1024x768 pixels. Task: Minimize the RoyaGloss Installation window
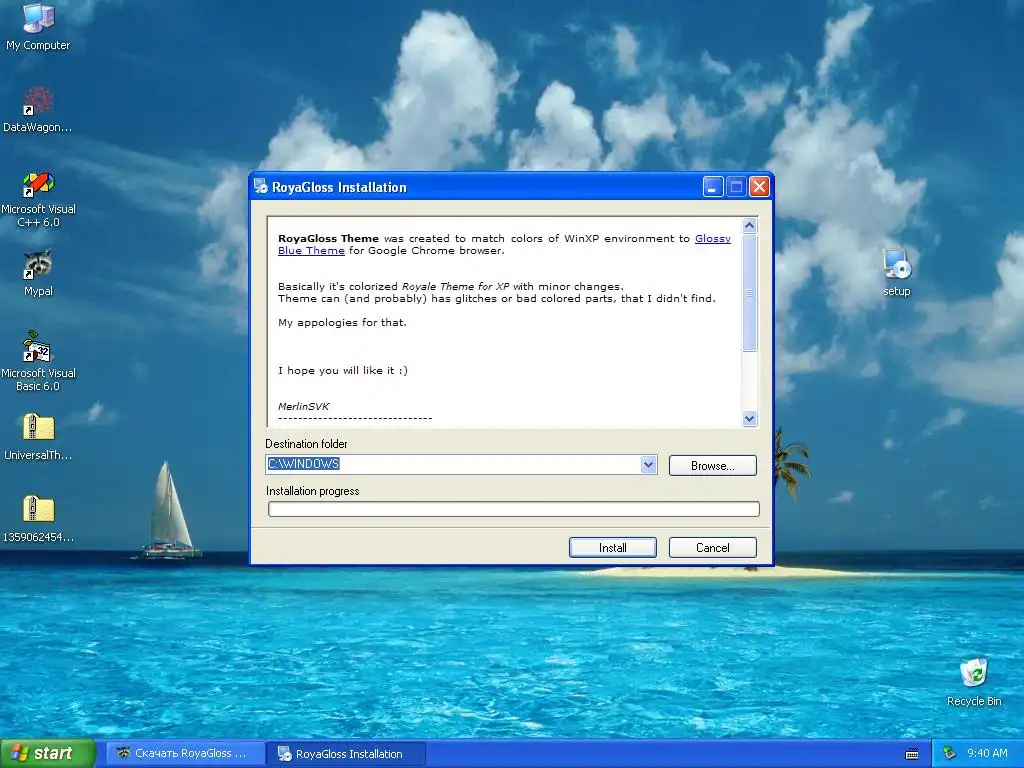point(712,187)
